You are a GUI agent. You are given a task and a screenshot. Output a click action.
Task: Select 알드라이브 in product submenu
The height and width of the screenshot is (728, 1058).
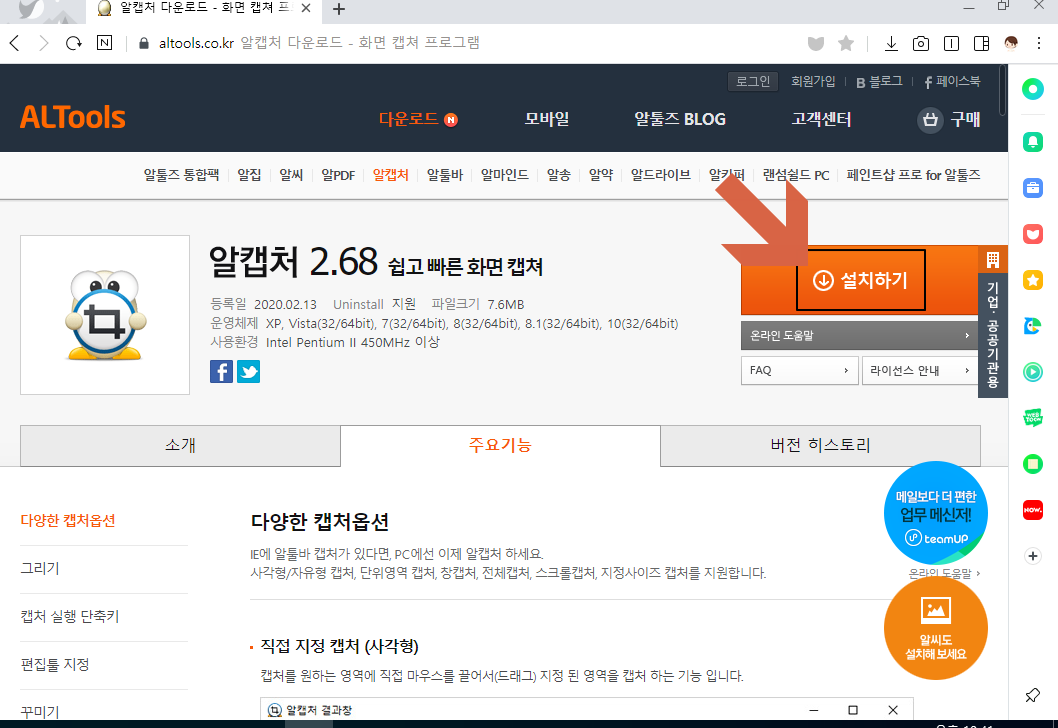tap(661, 175)
